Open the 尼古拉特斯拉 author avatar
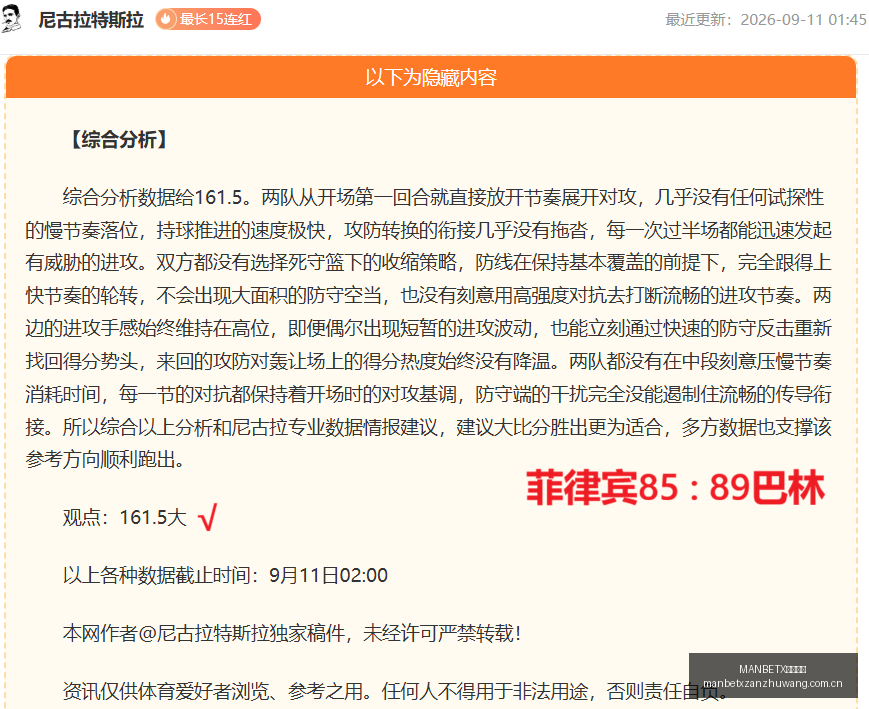 11,18
